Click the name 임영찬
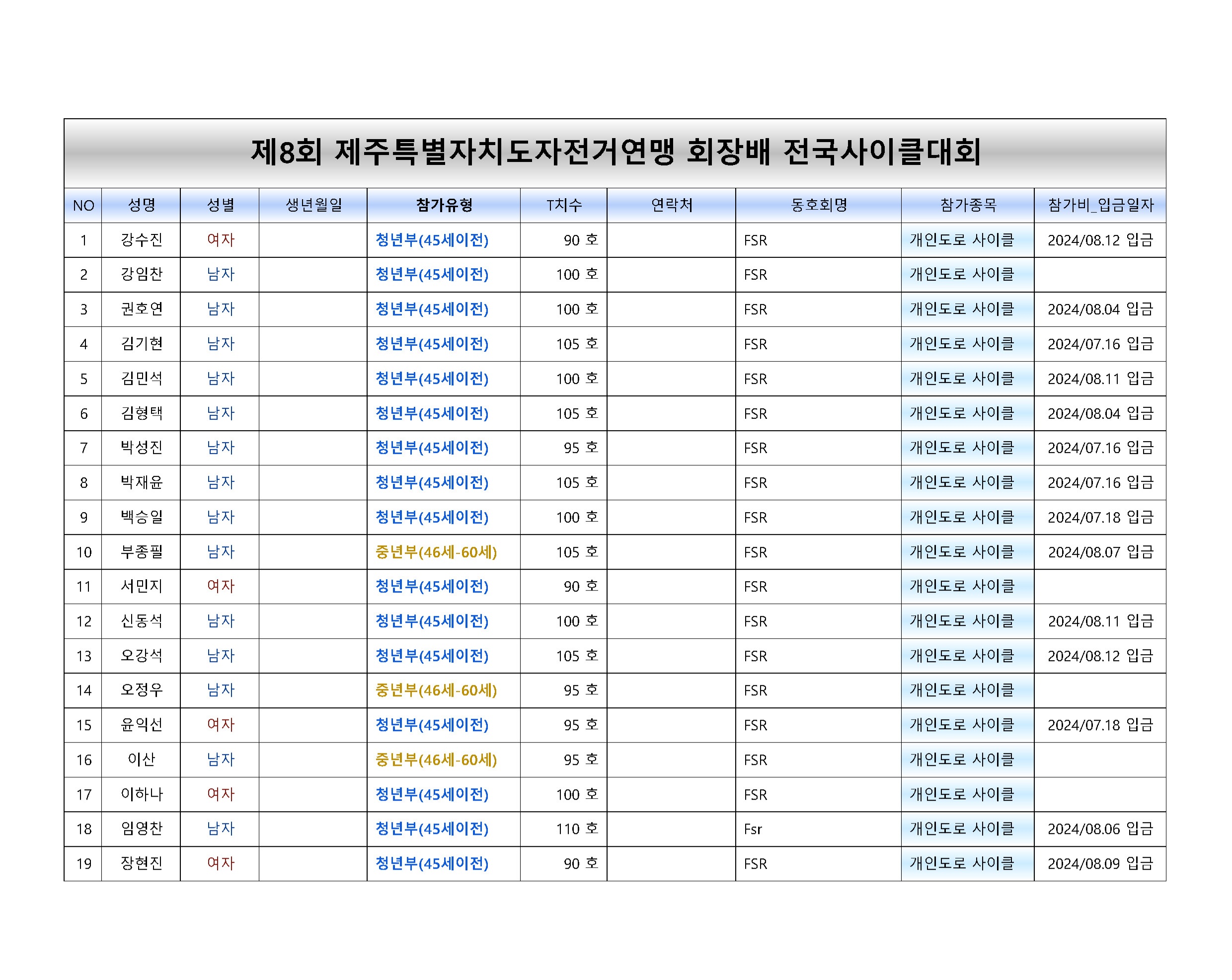 (141, 829)
